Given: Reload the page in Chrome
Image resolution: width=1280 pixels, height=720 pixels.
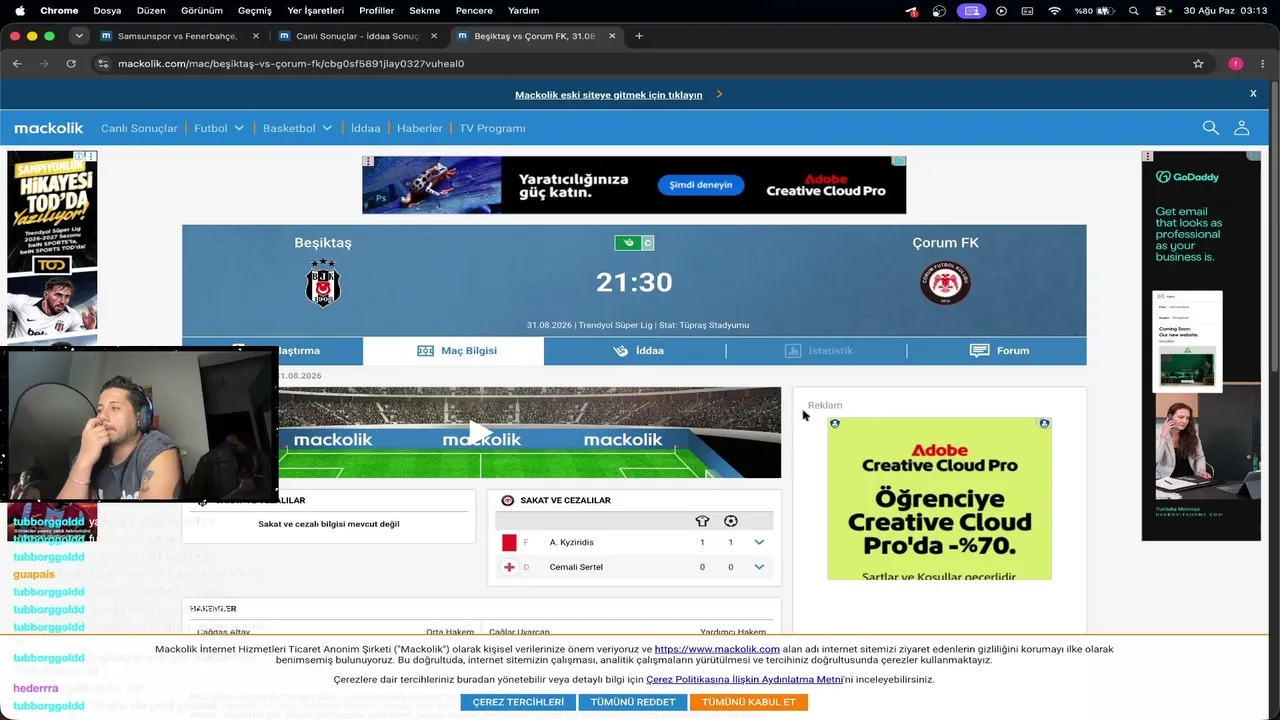Looking at the screenshot, I should coord(71,63).
